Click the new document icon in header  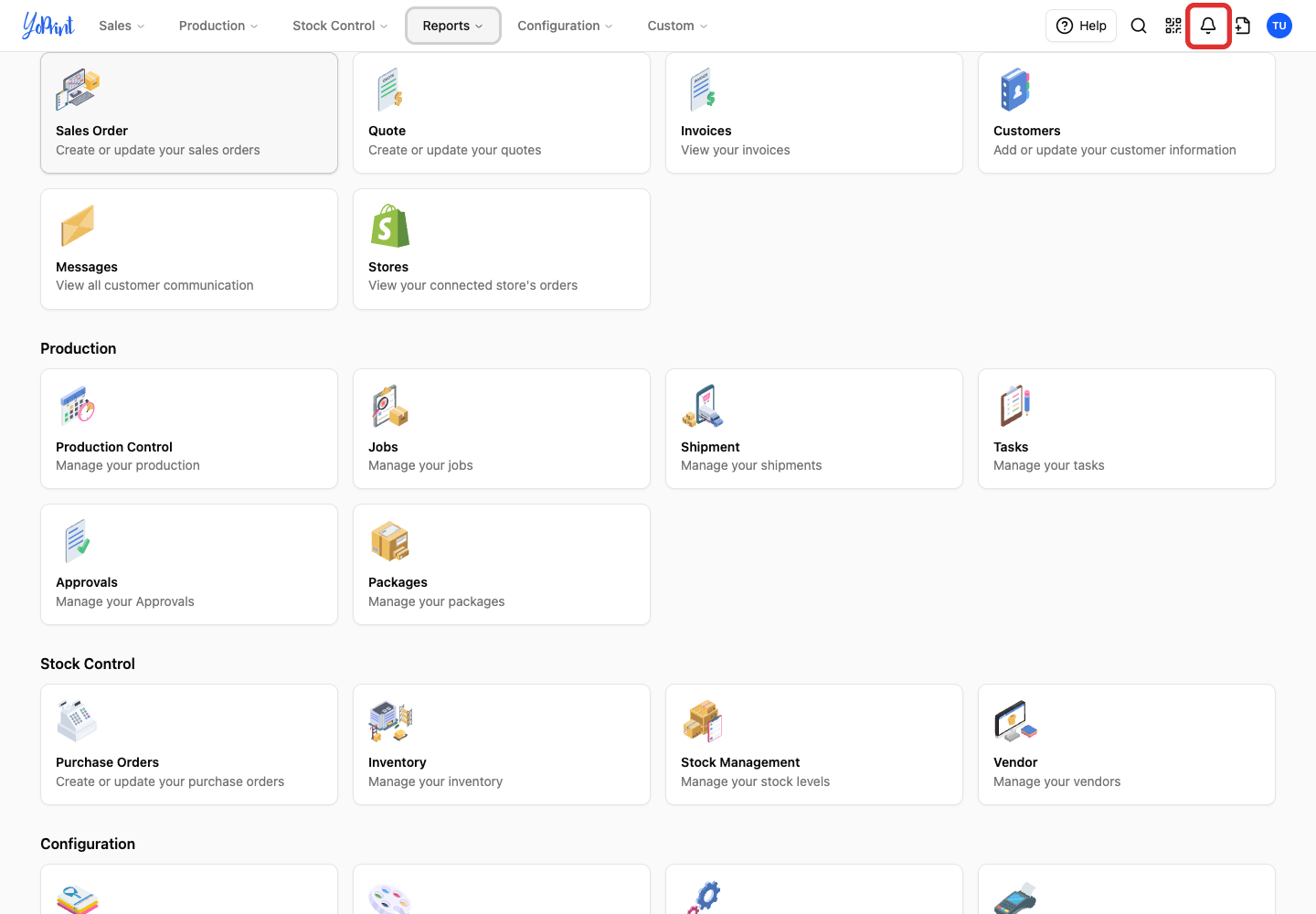click(x=1243, y=26)
